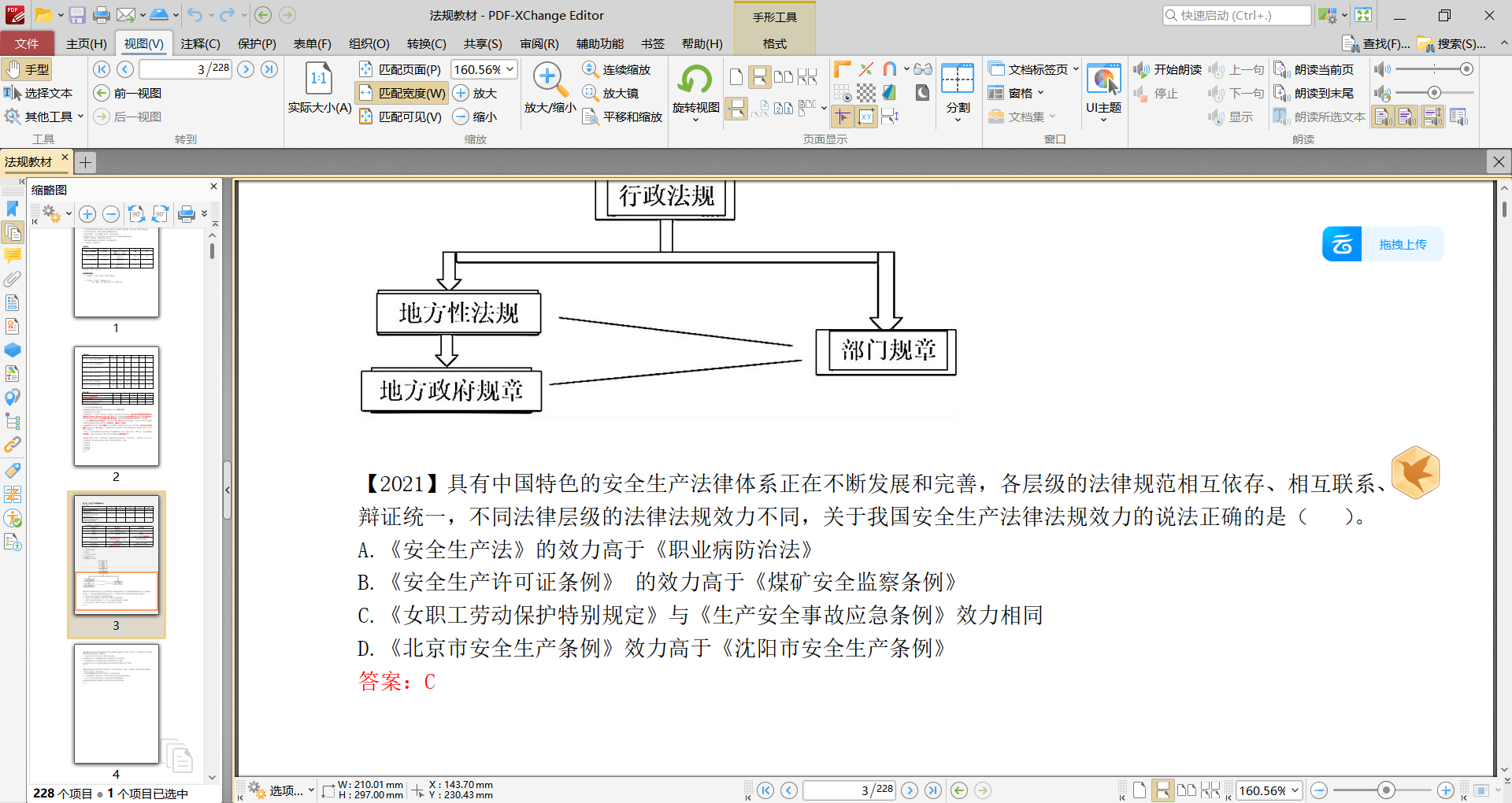Enable the night mode moon icon
This screenshot has width=1512, height=803.
(x=922, y=92)
